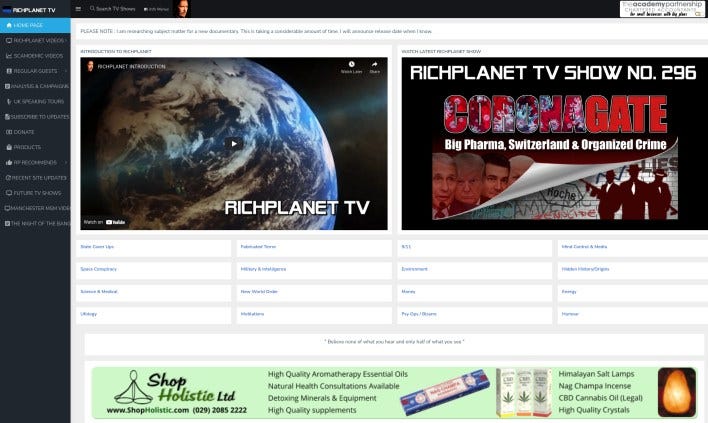Screen dimensions: 708x423
Task: Click the money icon beside Donate
Action: point(9,132)
